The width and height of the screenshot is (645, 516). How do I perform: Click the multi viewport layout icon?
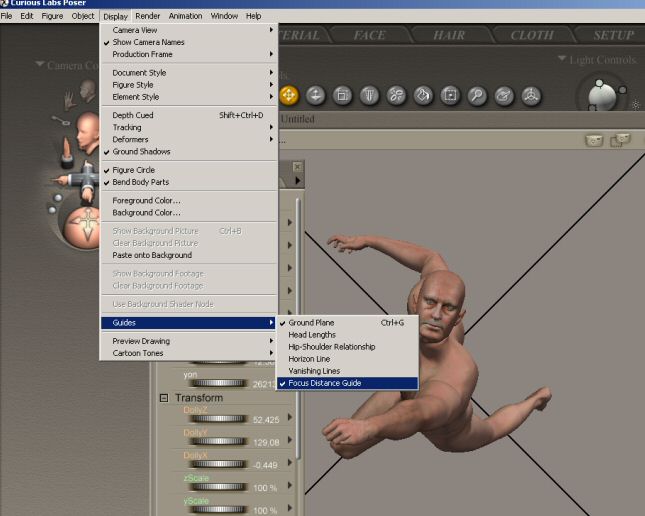pyautogui.click(x=620, y=140)
